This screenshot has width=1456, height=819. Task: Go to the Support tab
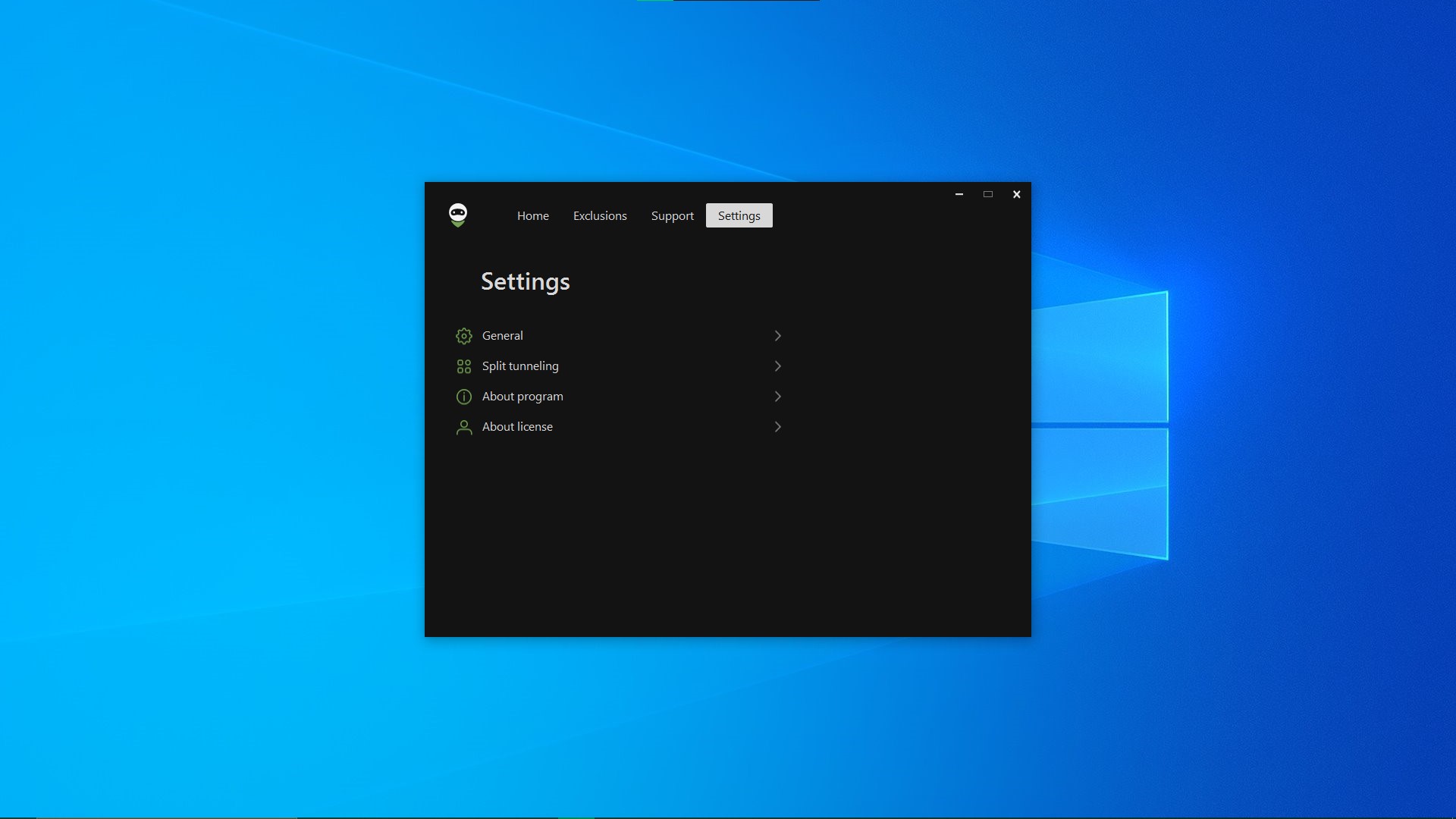click(672, 216)
